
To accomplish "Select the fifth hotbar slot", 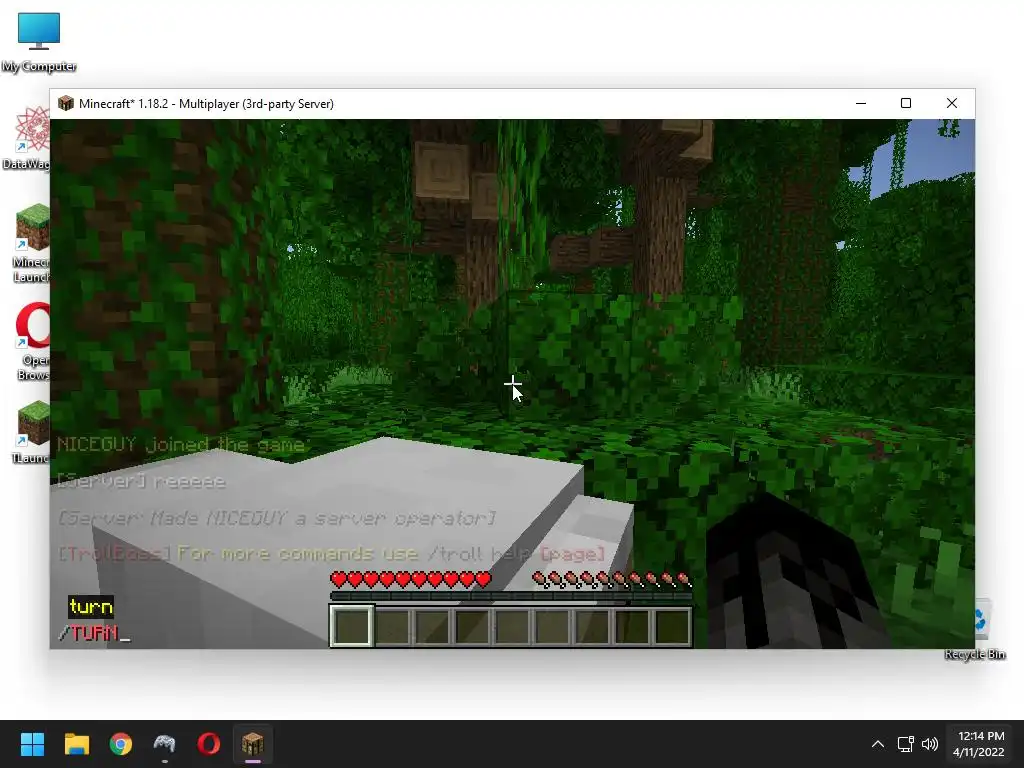I will tap(512, 626).
